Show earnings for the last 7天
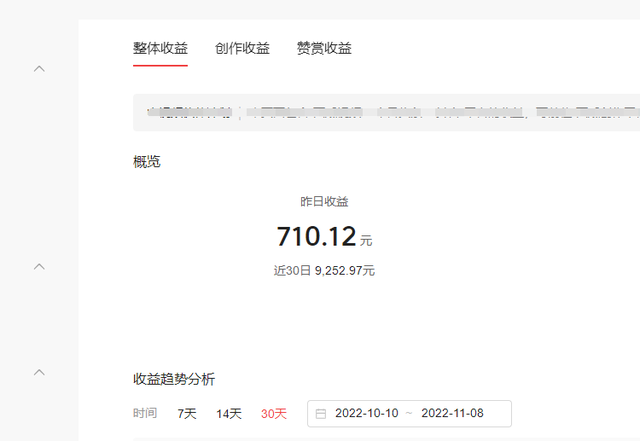 point(187,414)
